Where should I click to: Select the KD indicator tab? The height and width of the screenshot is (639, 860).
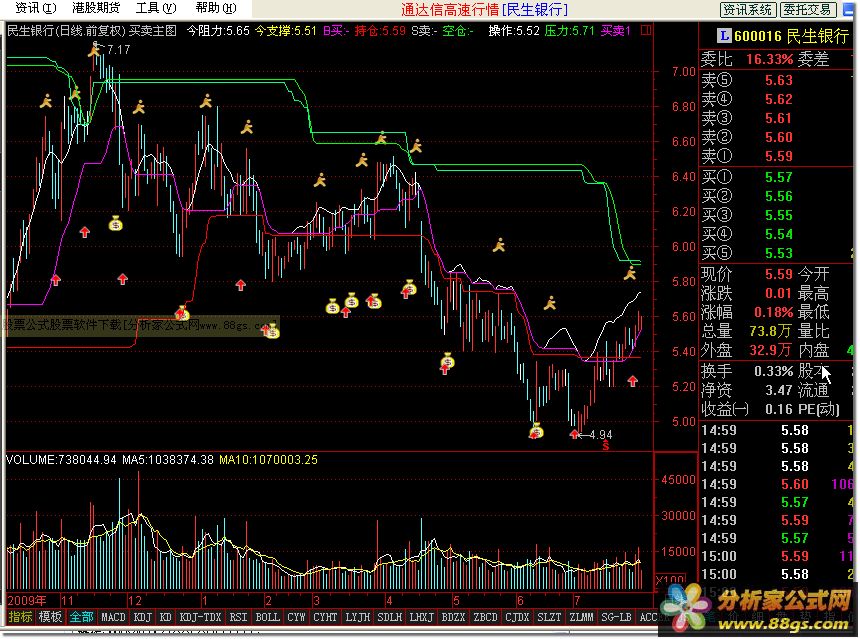(166, 618)
